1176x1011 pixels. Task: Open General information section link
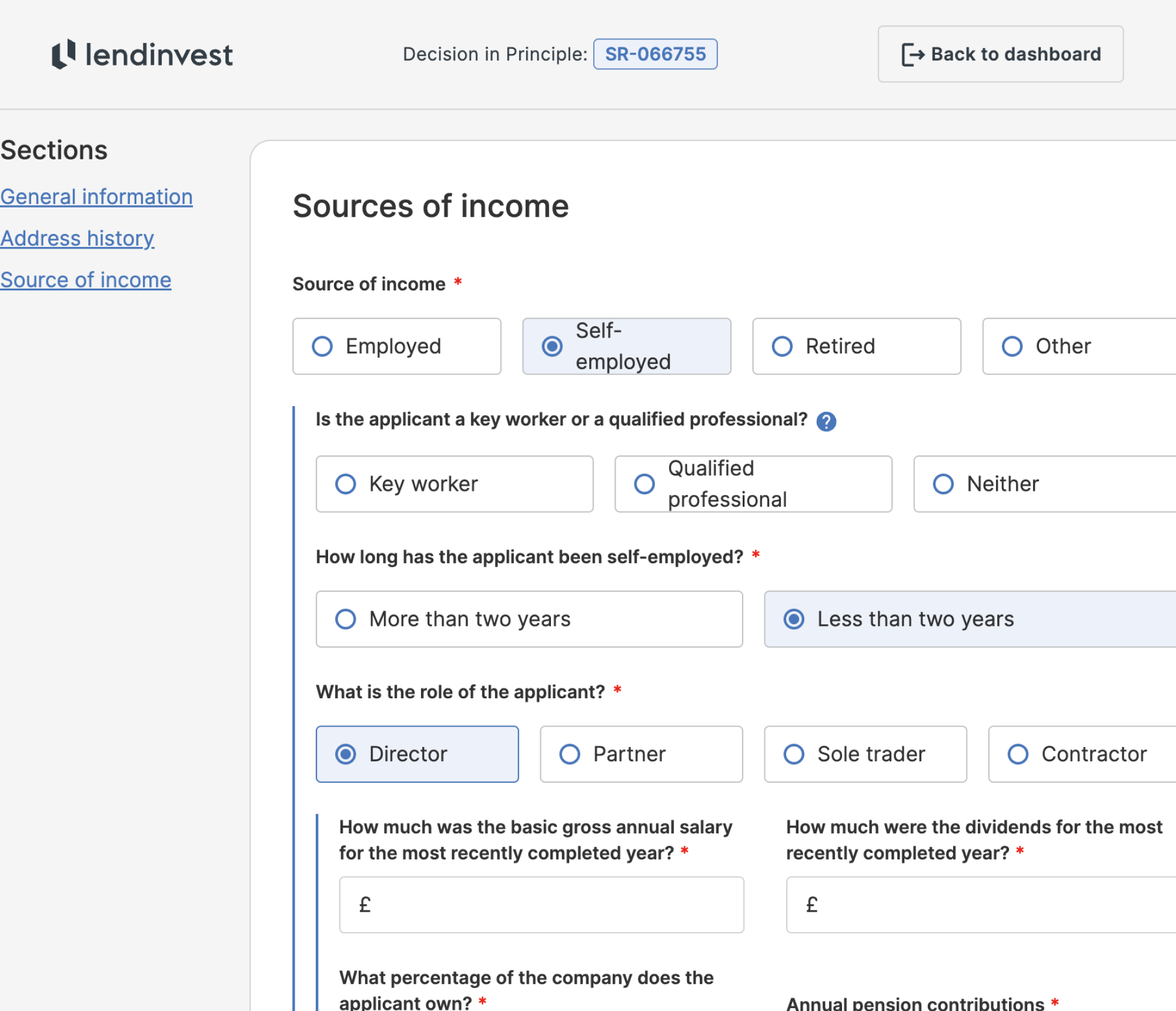coord(96,196)
